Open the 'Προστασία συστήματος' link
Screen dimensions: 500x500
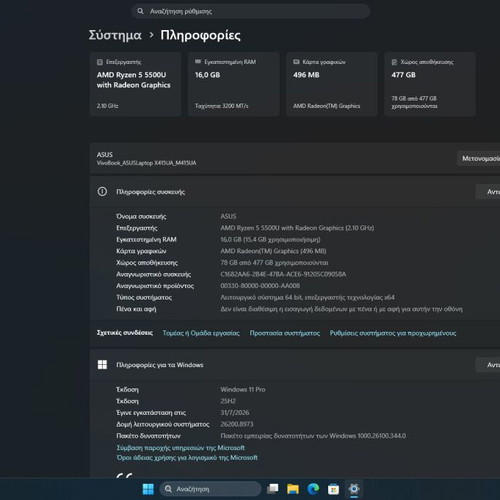(285, 333)
